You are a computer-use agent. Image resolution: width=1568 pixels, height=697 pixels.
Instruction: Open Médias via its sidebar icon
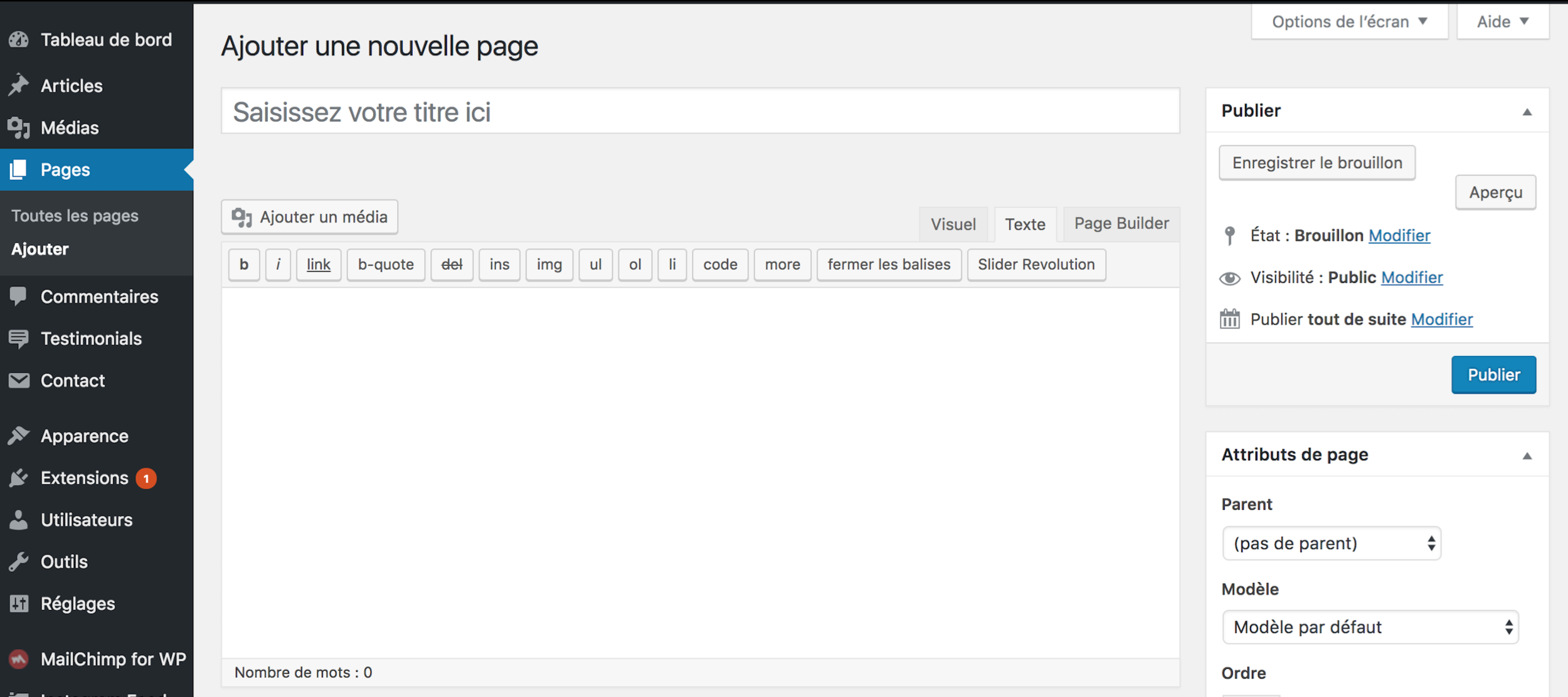tap(19, 127)
